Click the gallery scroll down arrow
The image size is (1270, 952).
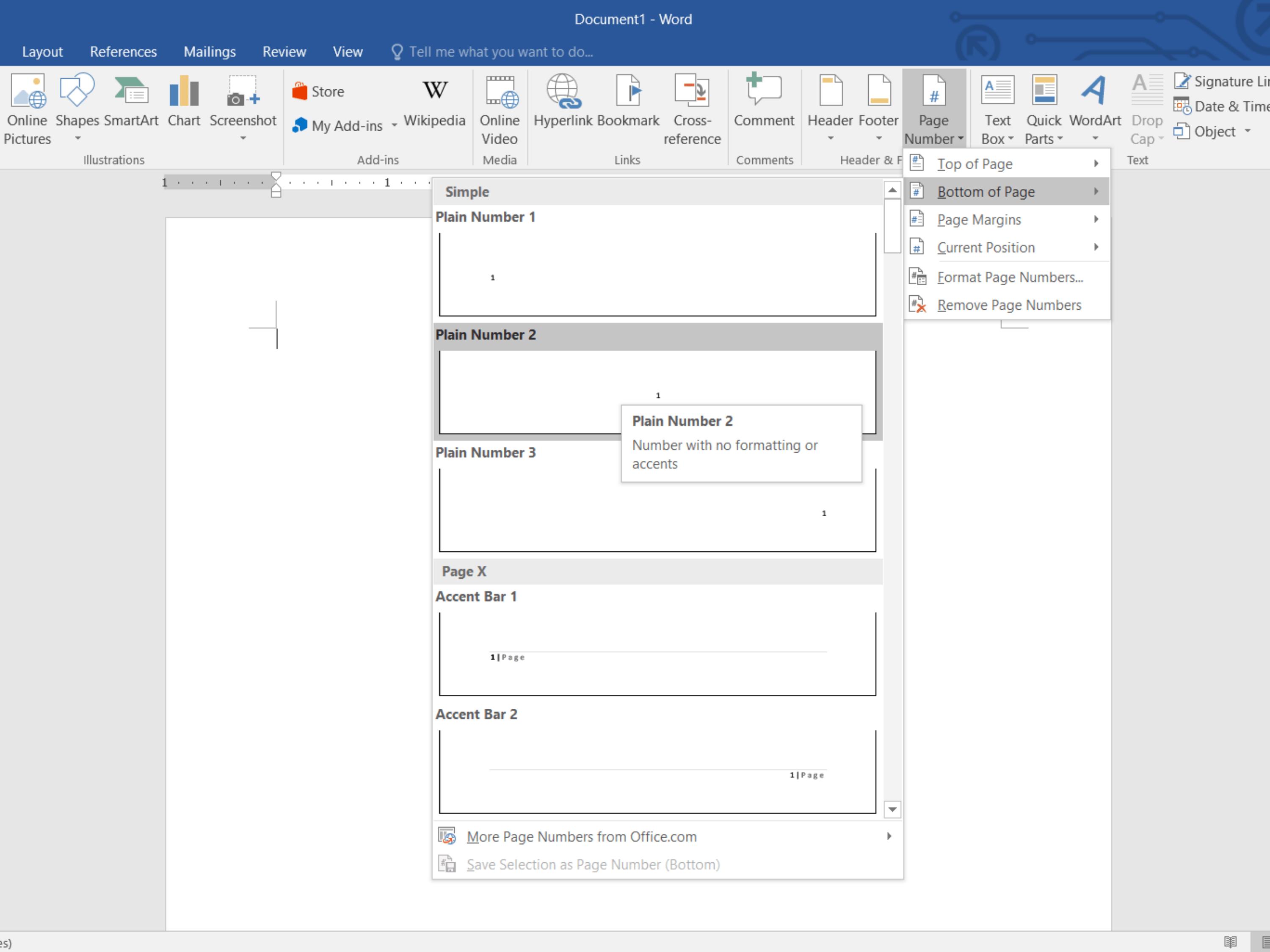point(892,809)
